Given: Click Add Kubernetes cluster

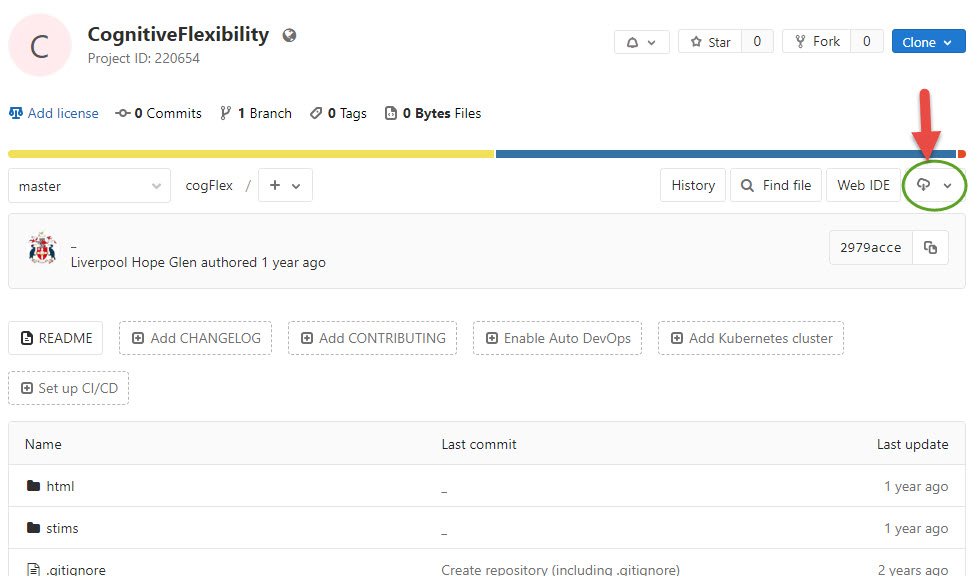Looking at the screenshot, I should (751, 338).
